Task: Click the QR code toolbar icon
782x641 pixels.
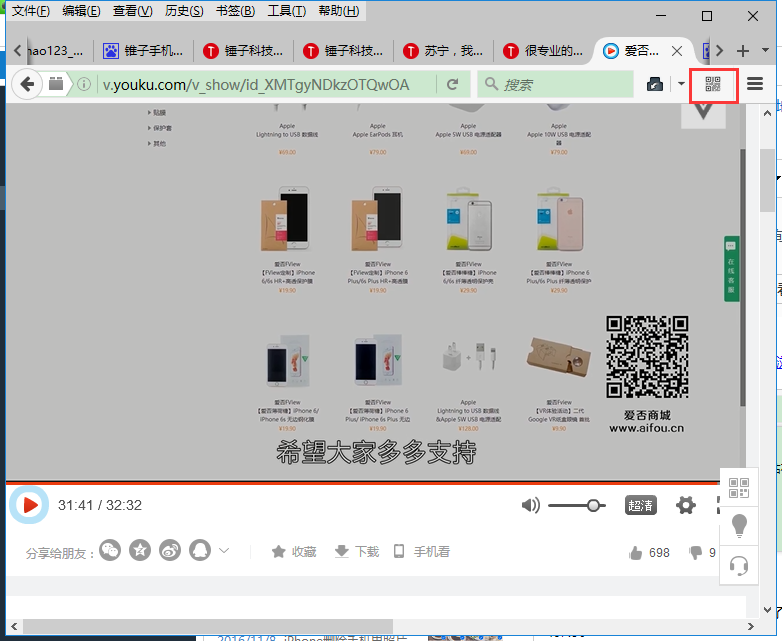Action: [713, 84]
